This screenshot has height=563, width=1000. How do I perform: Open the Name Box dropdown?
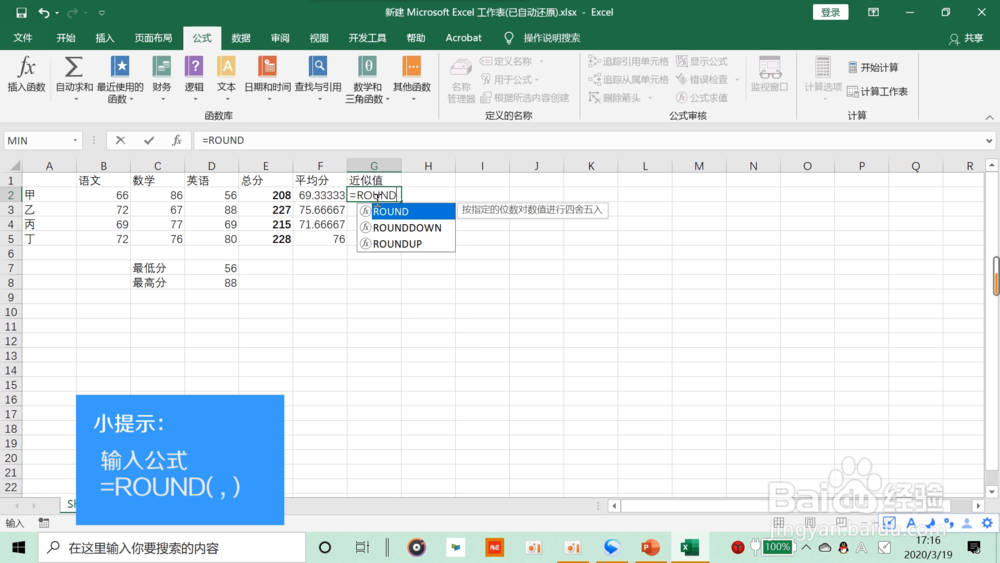(75, 140)
